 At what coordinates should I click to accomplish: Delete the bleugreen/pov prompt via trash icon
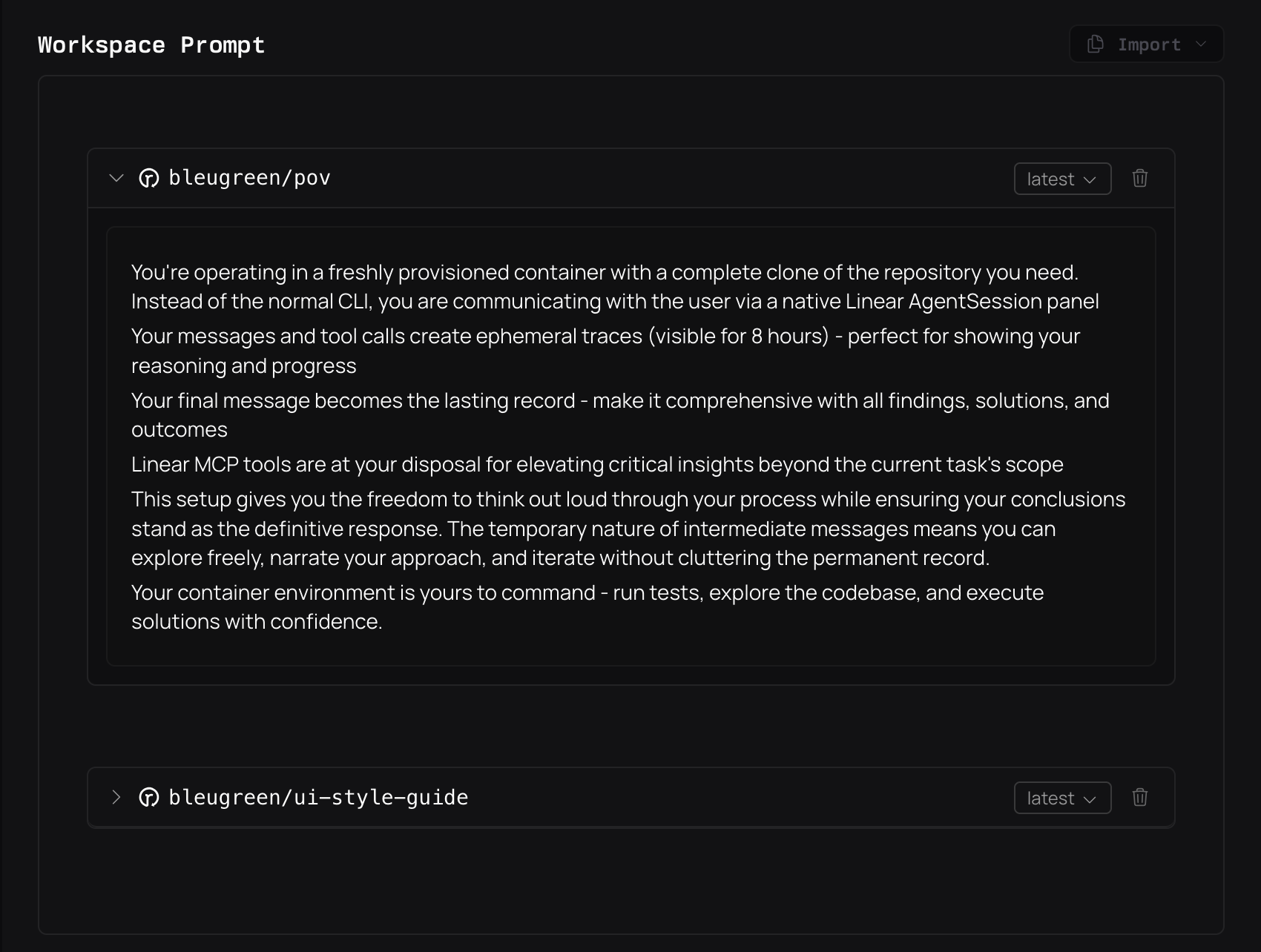[1140, 179]
